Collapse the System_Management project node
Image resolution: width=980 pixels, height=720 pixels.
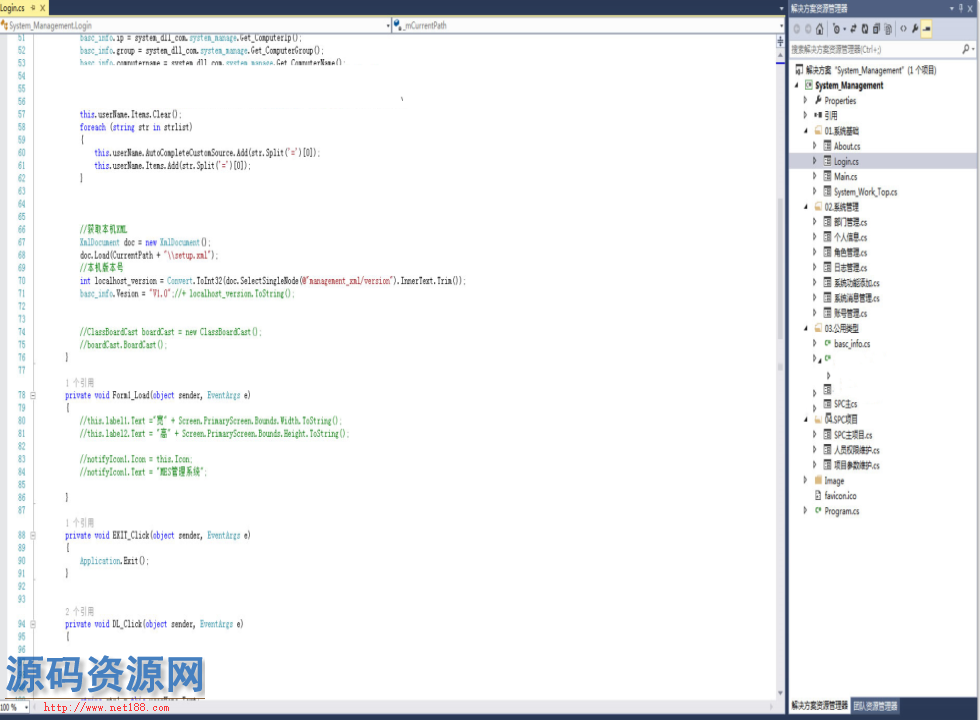(x=797, y=85)
